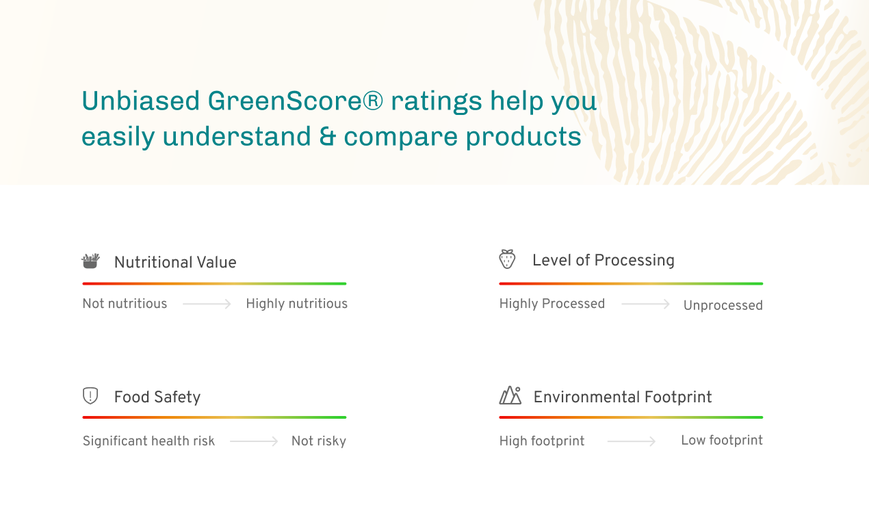Click the arrow after Not nutritious
Viewport: 869px width, 520px height.
(x=207, y=304)
